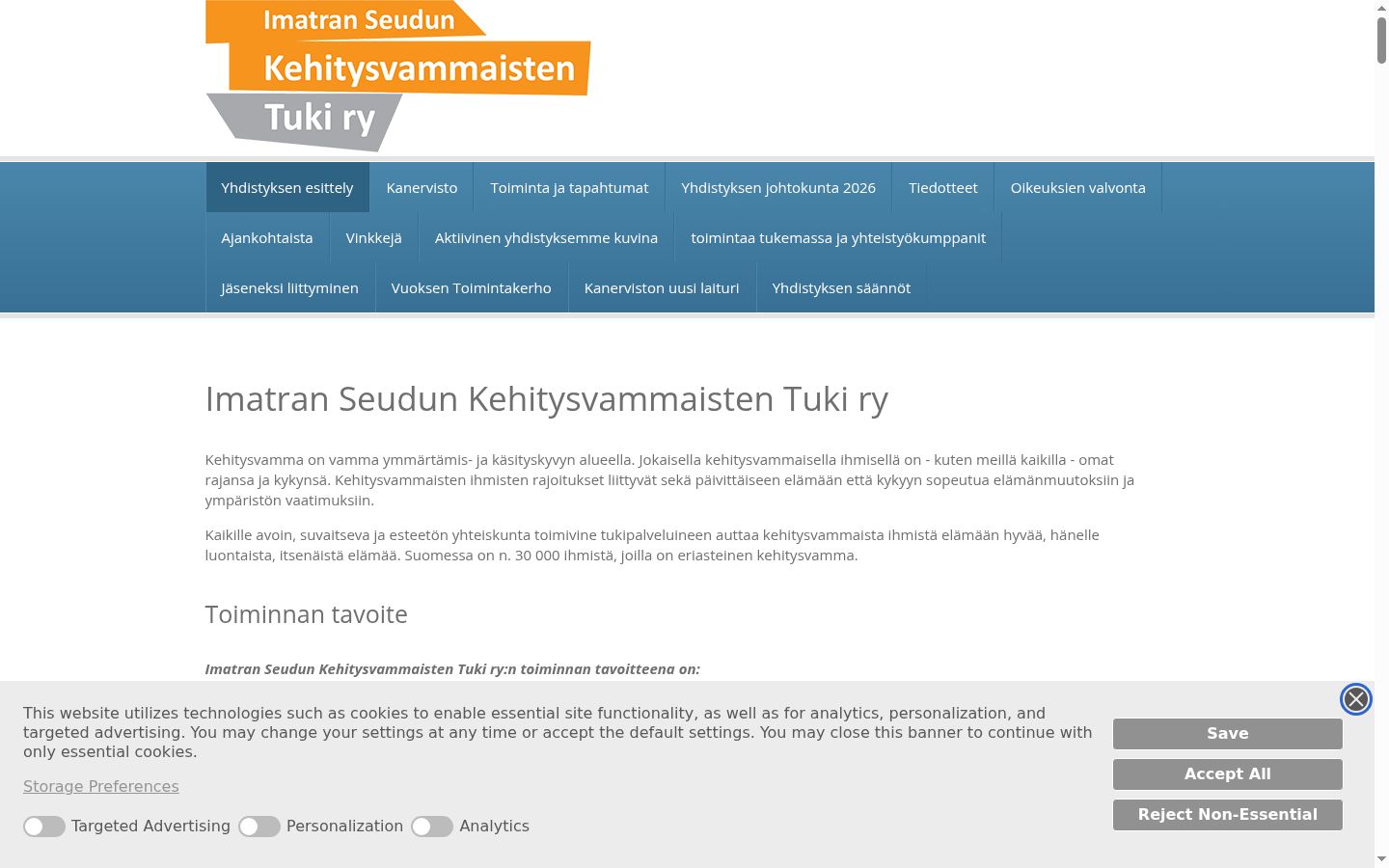The height and width of the screenshot is (868, 1389).
Task: Open the Storage Preferences link
Action: (101, 786)
